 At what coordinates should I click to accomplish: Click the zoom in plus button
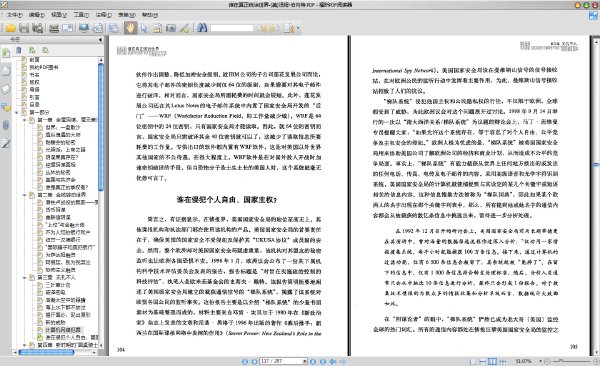tap(596, 361)
